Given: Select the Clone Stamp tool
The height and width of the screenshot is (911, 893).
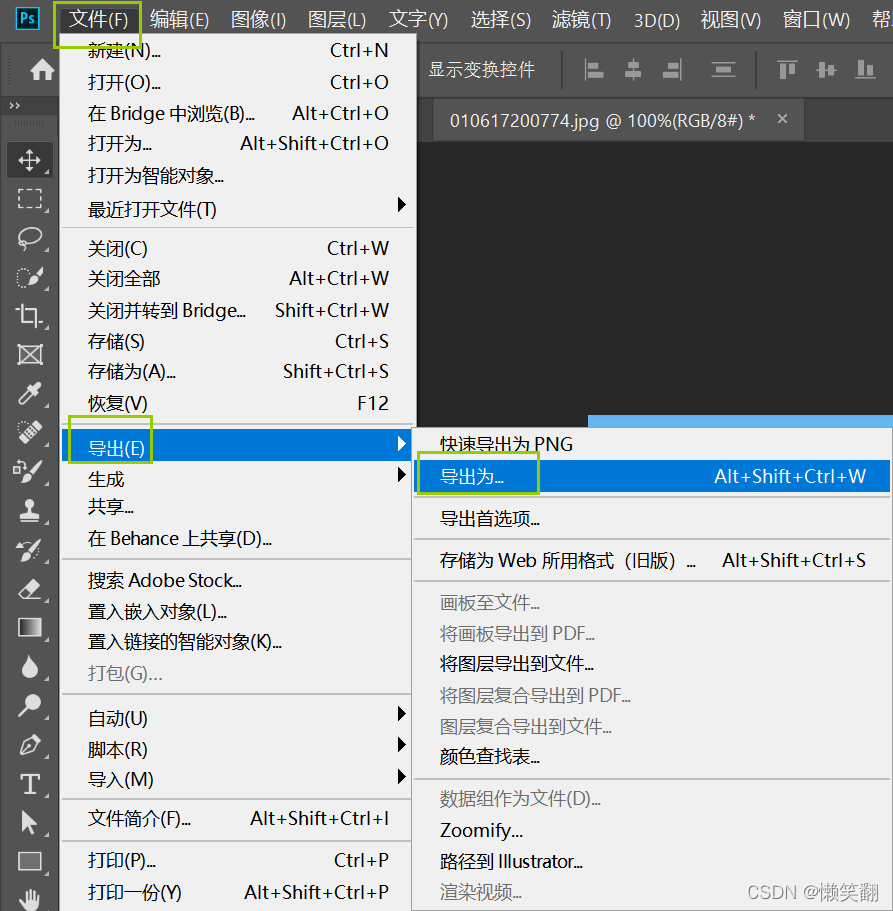Looking at the screenshot, I should 30,511.
